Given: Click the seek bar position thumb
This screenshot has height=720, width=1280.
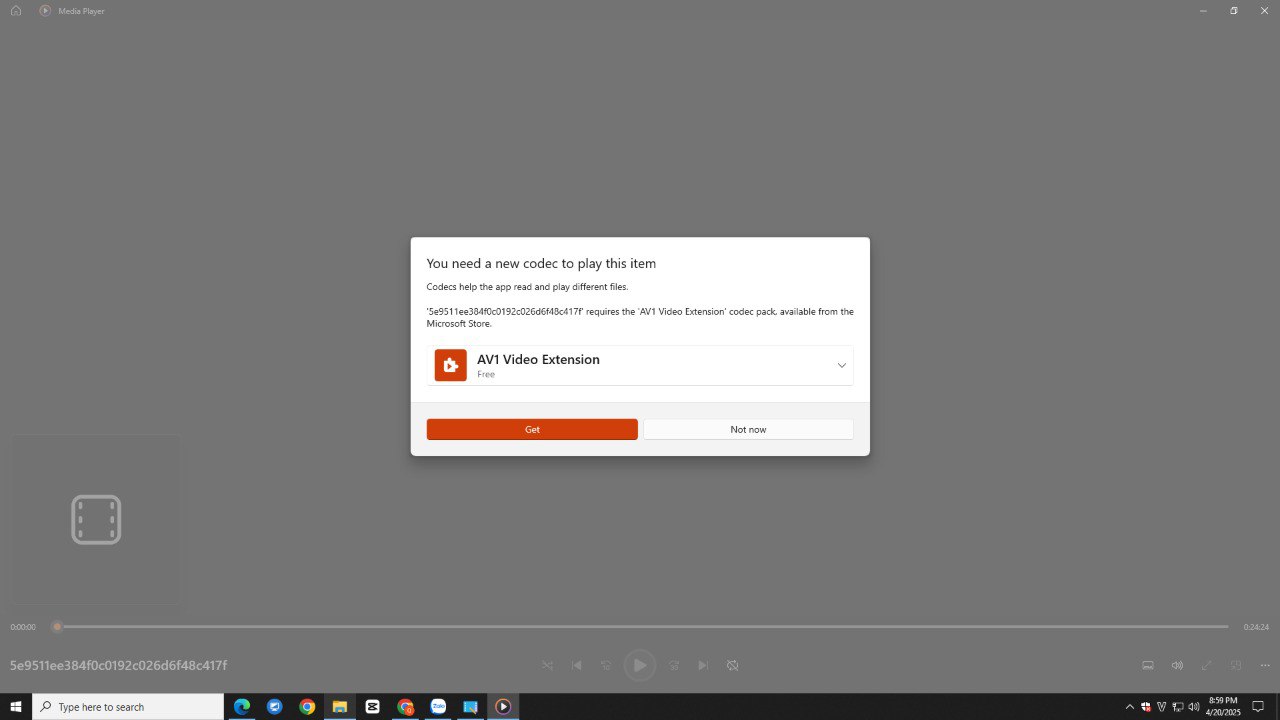Looking at the screenshot, I should tap(57, 626).
